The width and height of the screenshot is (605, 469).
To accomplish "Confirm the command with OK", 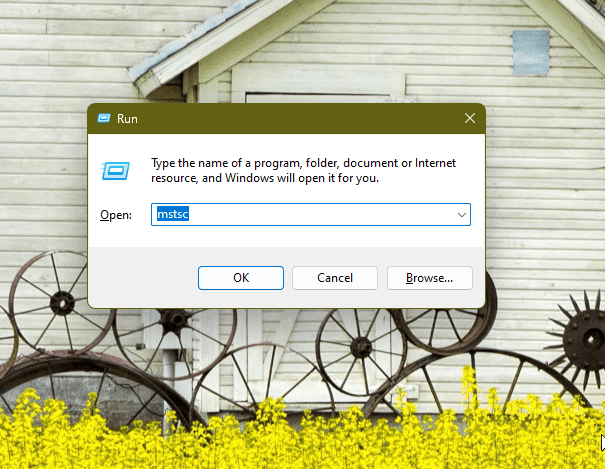I will coord(241,278).
